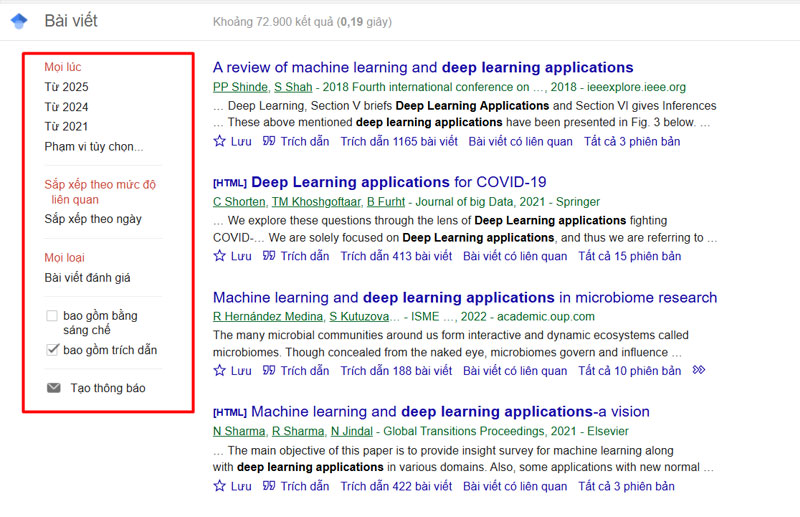Click the Google Scholar logo icon
Image resolution: width=800 pixels, height=517 pixels.
[19, 21]
